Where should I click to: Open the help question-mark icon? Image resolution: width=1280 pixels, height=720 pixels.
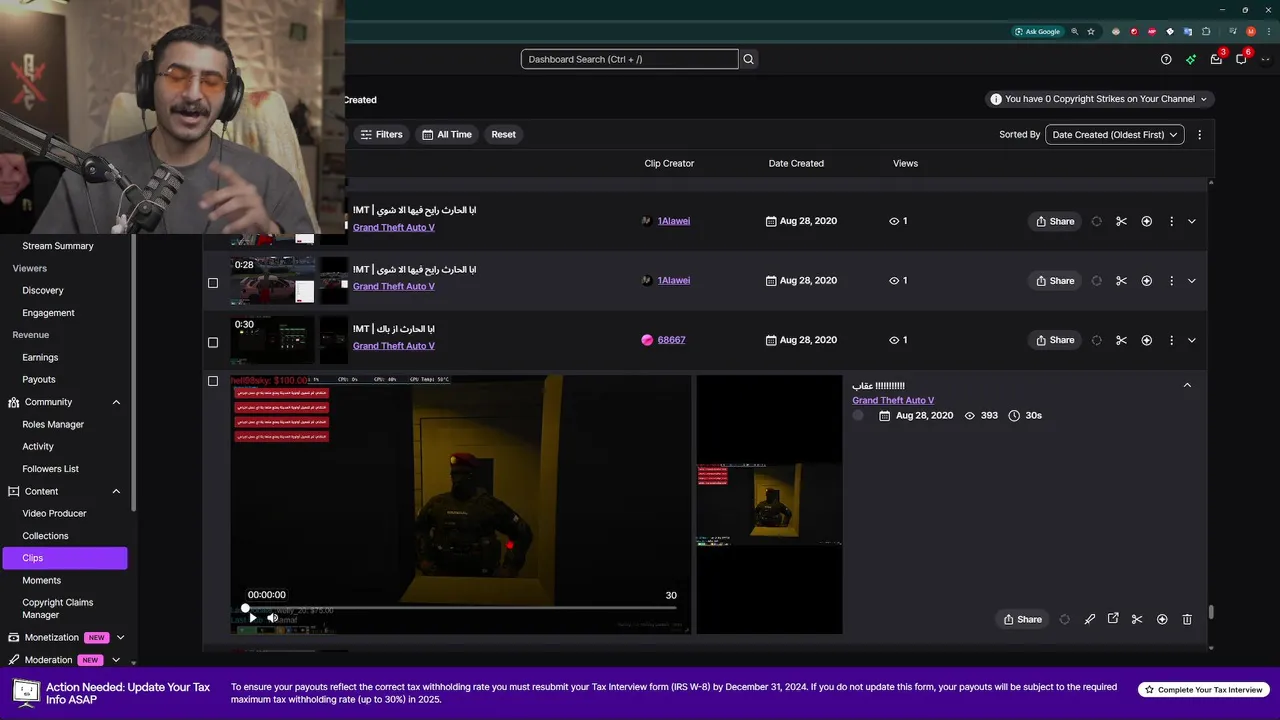(1166, 59)
